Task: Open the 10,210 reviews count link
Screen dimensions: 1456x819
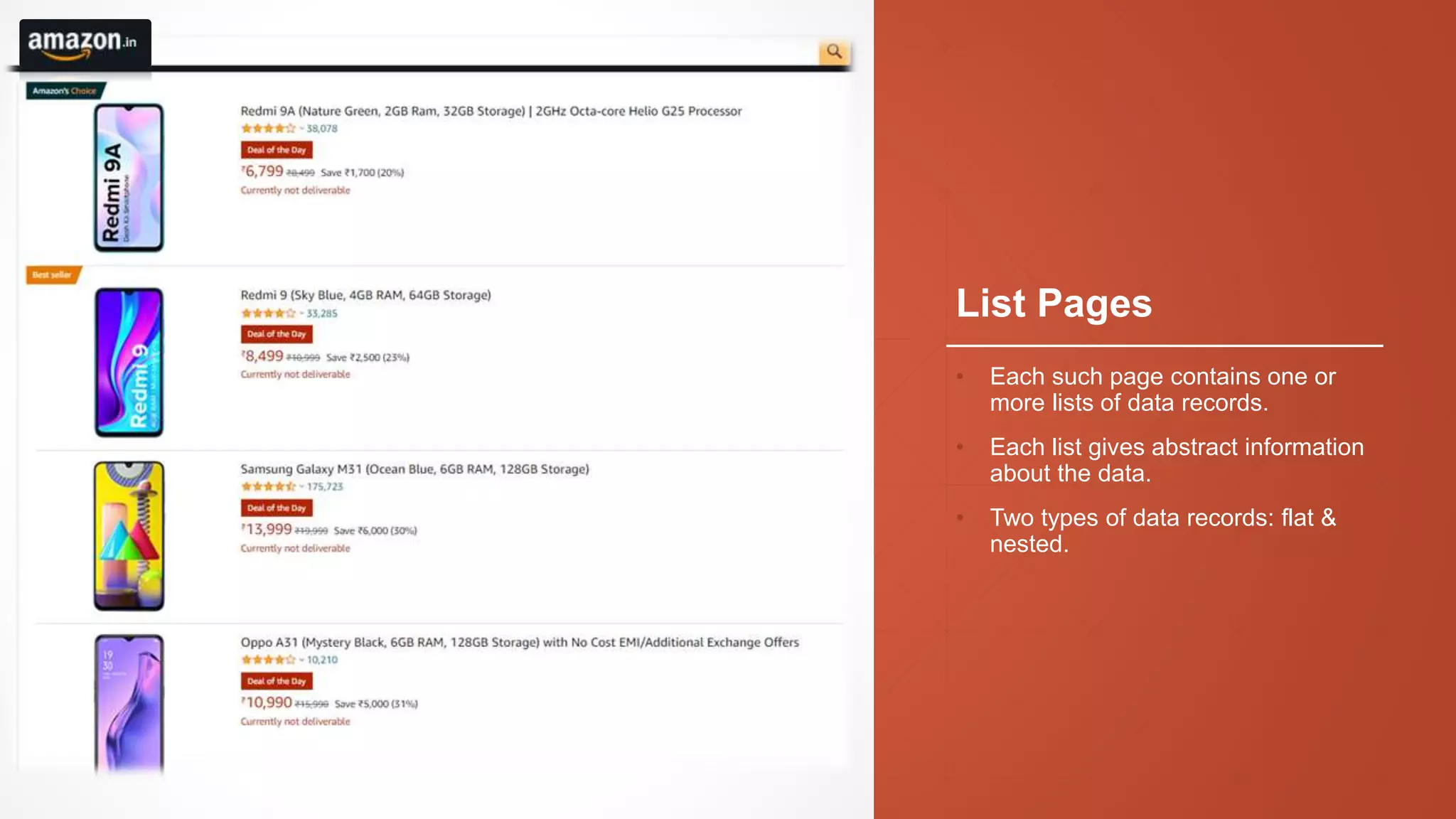Action: [322, 660]
